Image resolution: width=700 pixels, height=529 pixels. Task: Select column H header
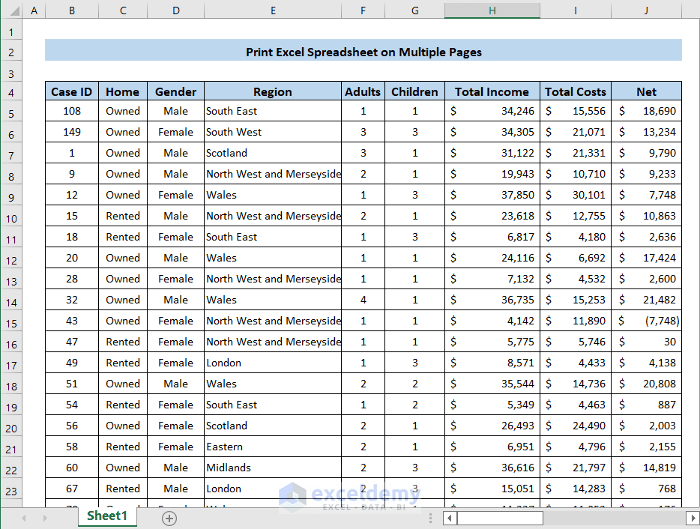[x=492, y=10]
